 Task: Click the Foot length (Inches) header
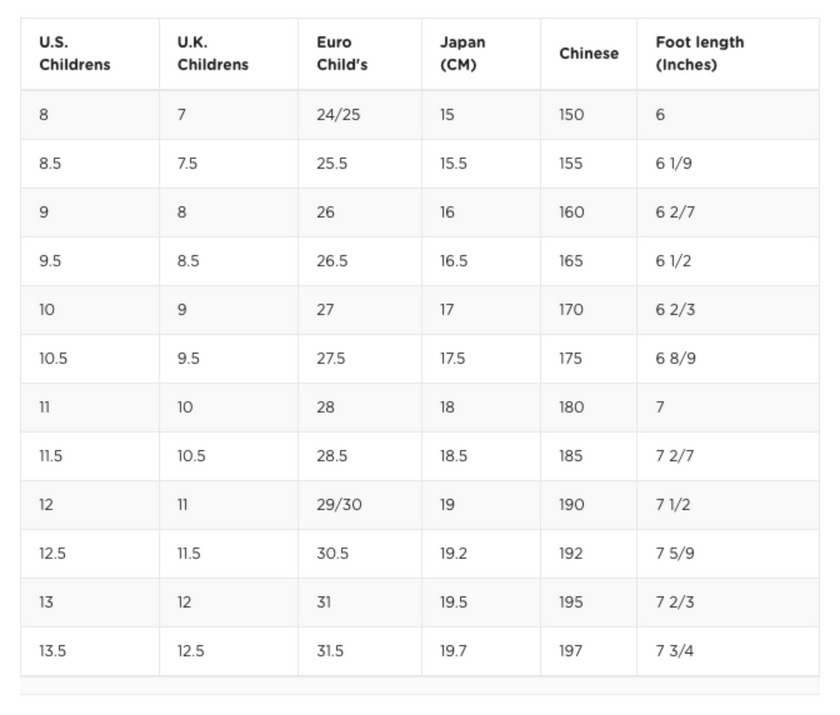(x=728, y=54)
